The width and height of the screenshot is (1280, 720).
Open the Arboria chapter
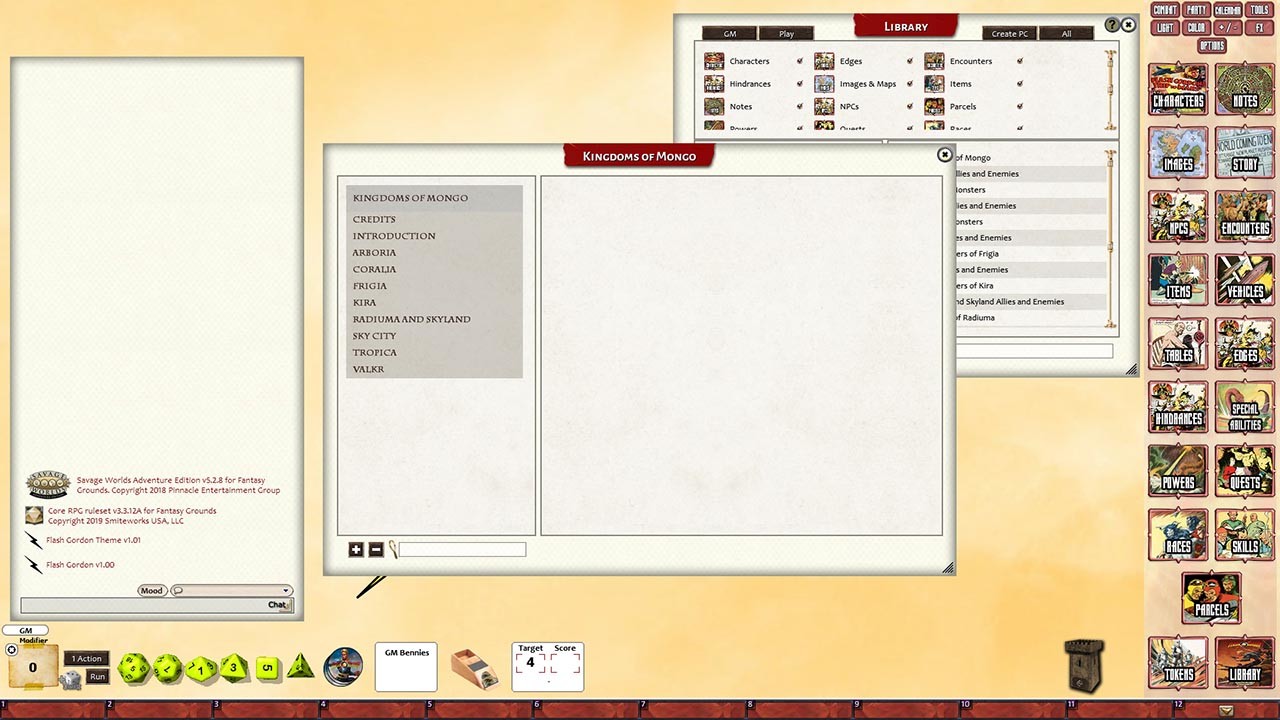click(374, 253)
